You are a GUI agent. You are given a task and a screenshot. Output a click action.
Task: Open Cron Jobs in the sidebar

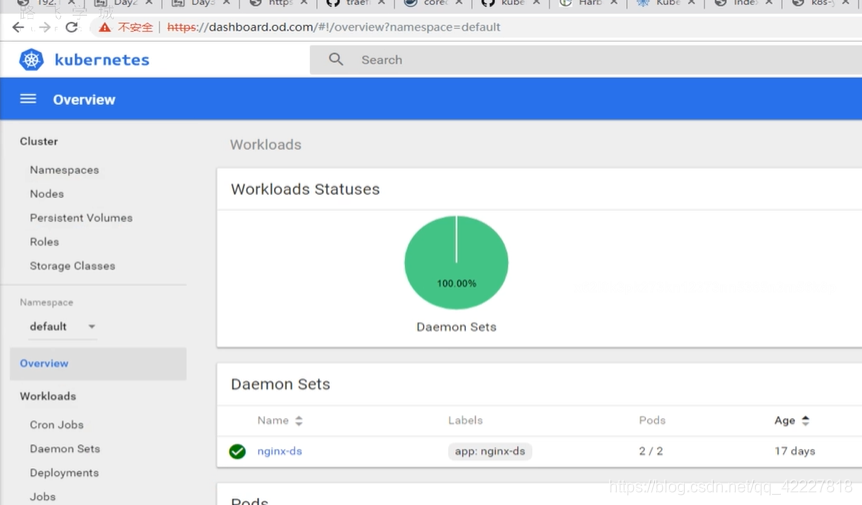(57, 425)
